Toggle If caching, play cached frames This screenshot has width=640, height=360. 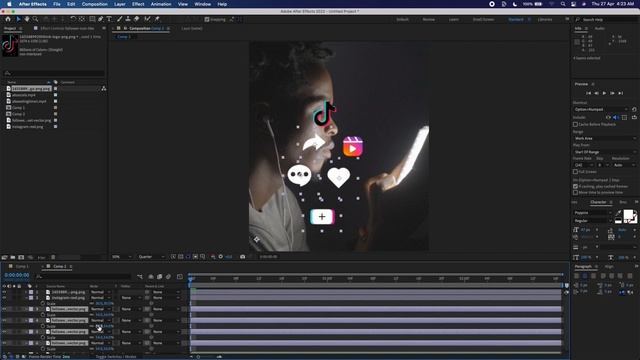tap(576, 186)
